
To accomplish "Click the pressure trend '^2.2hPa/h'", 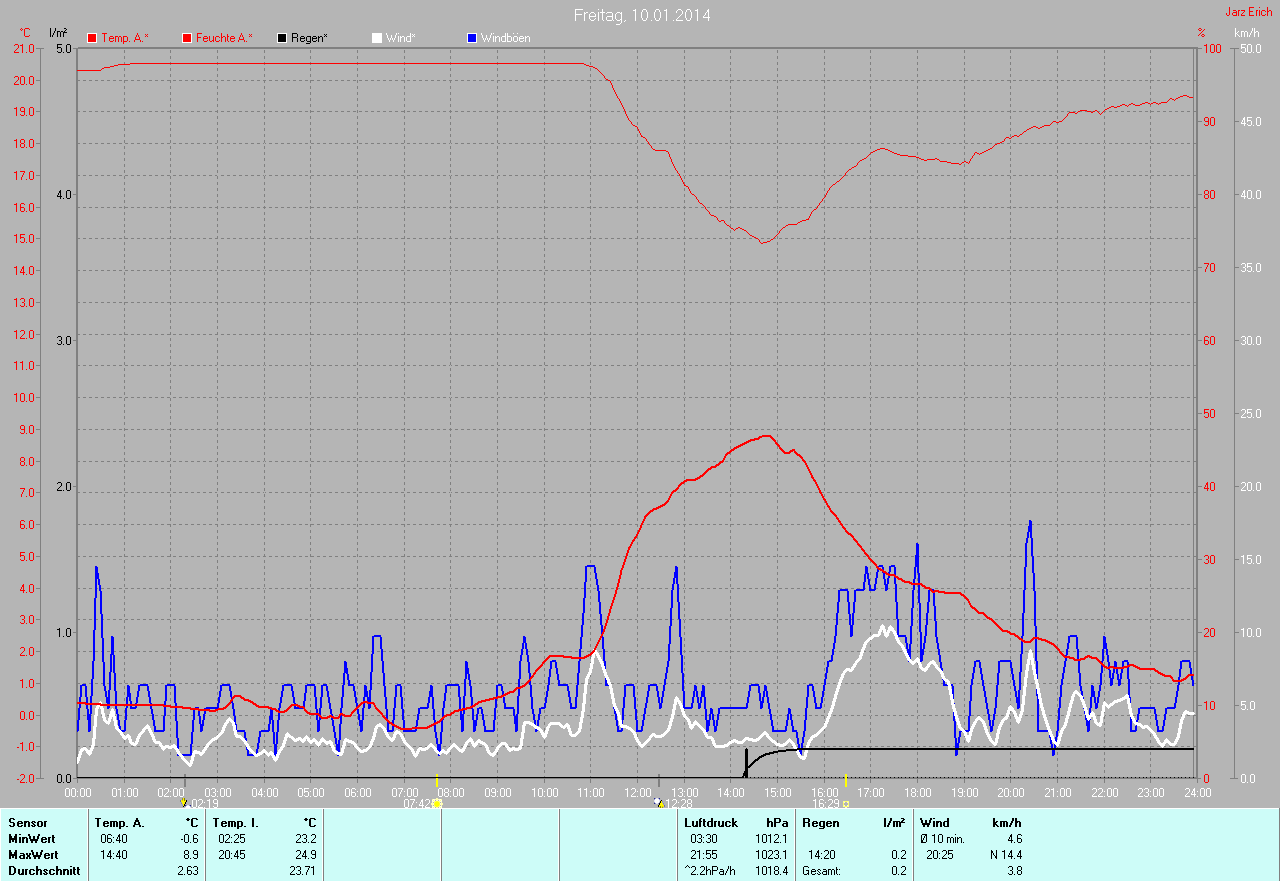I will [710, 871].
